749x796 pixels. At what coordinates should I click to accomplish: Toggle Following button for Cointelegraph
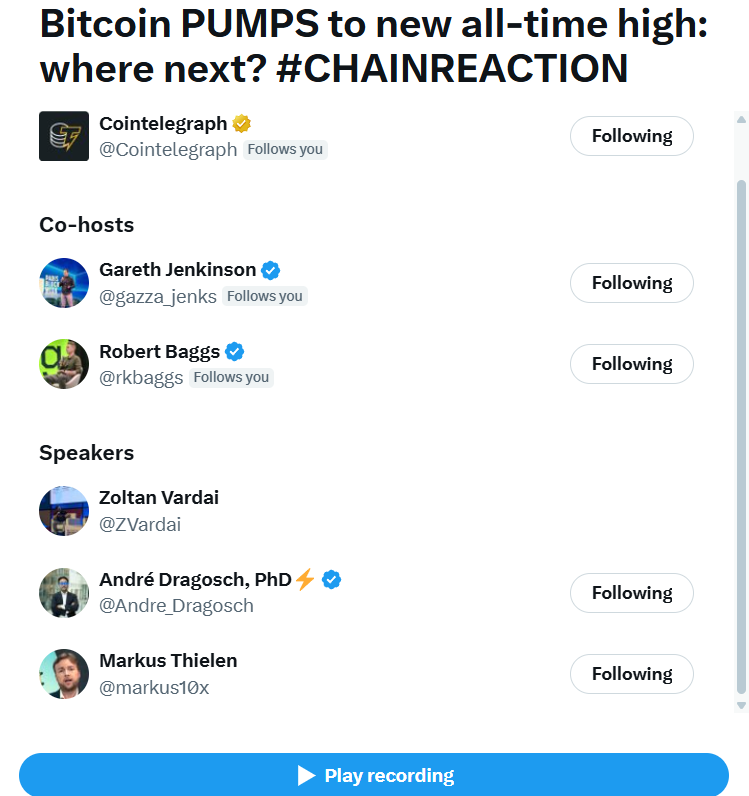click(x=632, y=136)
